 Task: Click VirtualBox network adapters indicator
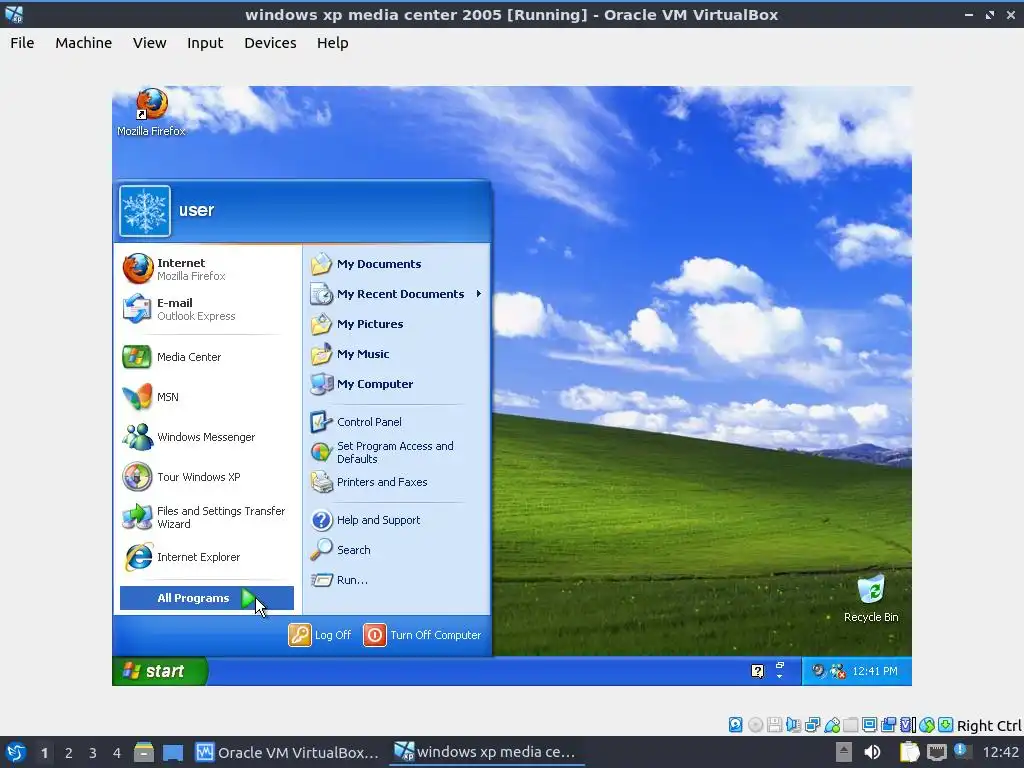(812, 724)
